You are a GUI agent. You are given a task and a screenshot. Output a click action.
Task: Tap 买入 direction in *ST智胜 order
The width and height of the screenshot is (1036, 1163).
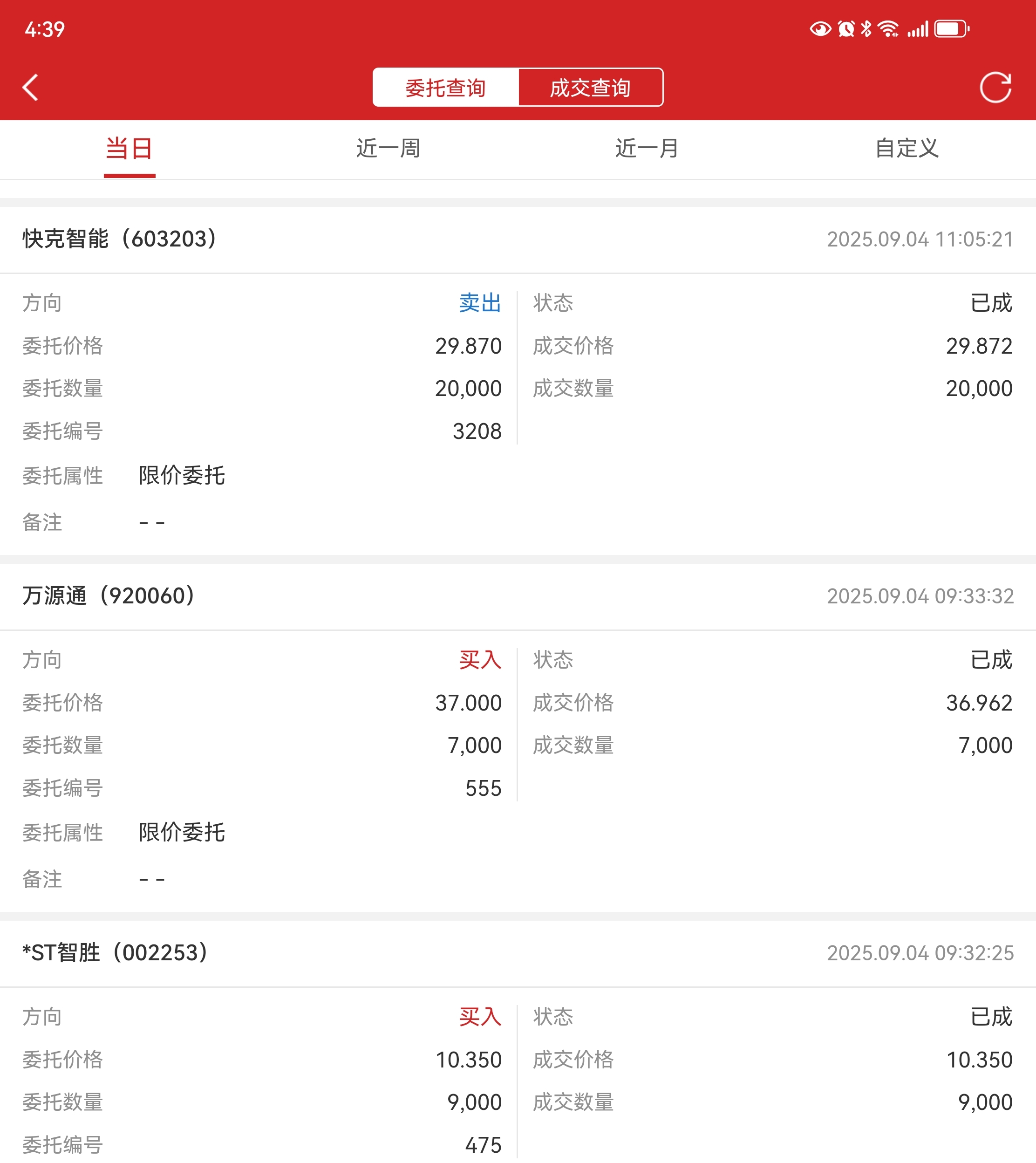[x=480, y=1017]
